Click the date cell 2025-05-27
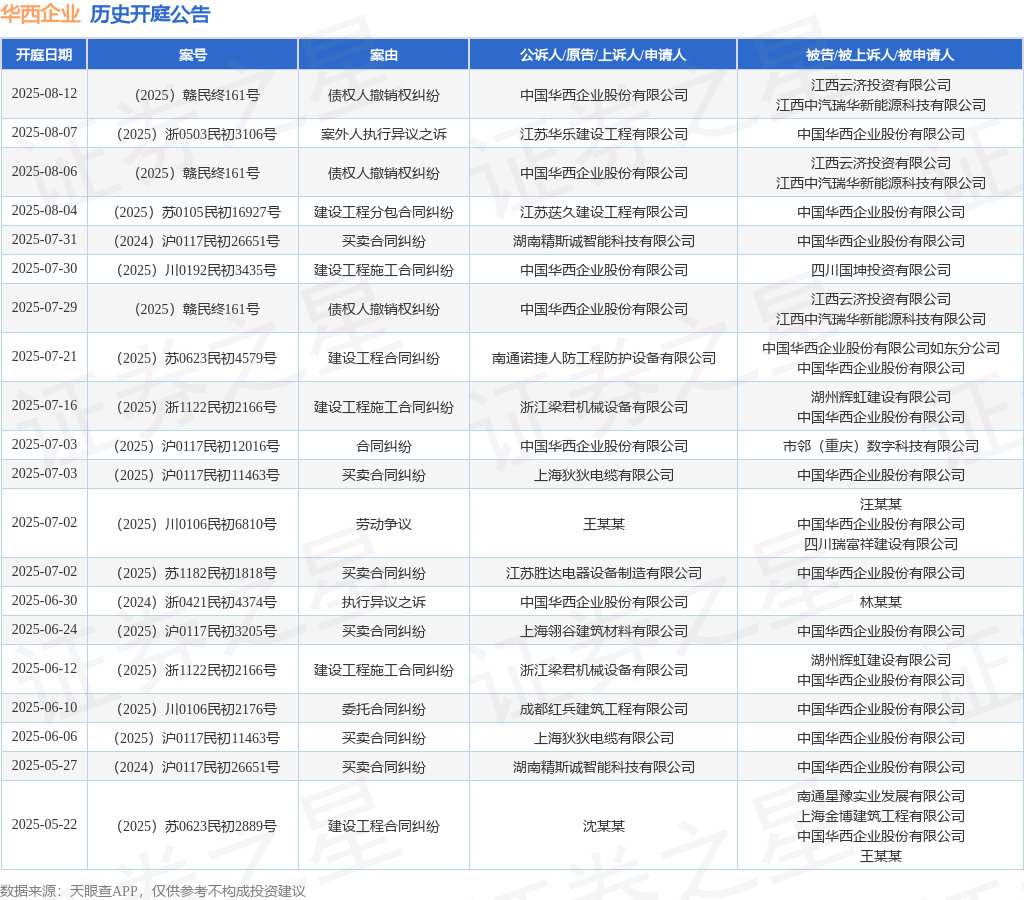This screenshot has height=900, width=1024. (44, 765)
